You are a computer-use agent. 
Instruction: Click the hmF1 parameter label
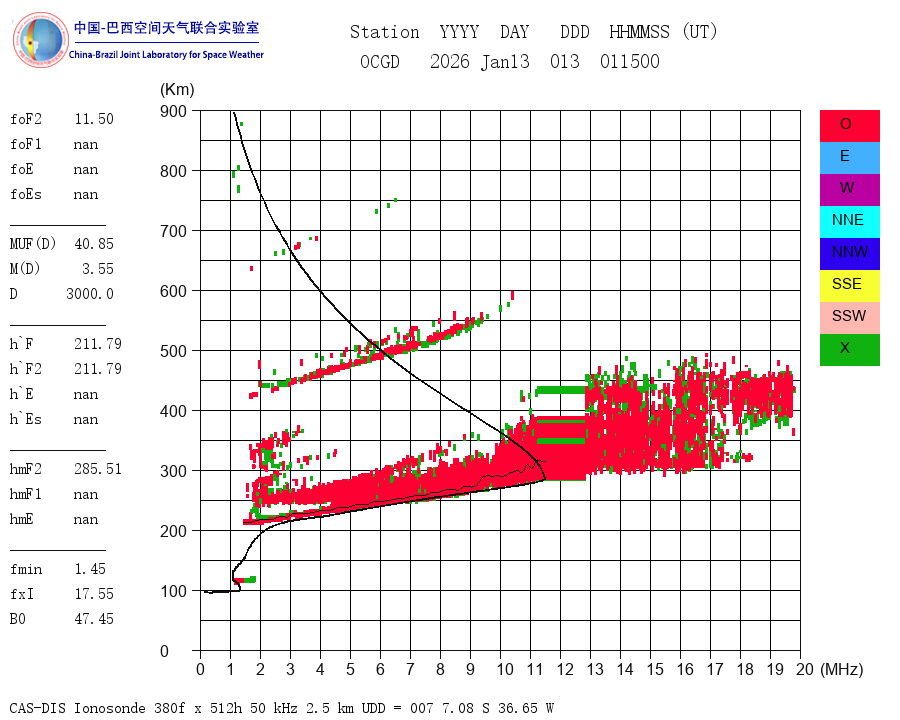26,494
